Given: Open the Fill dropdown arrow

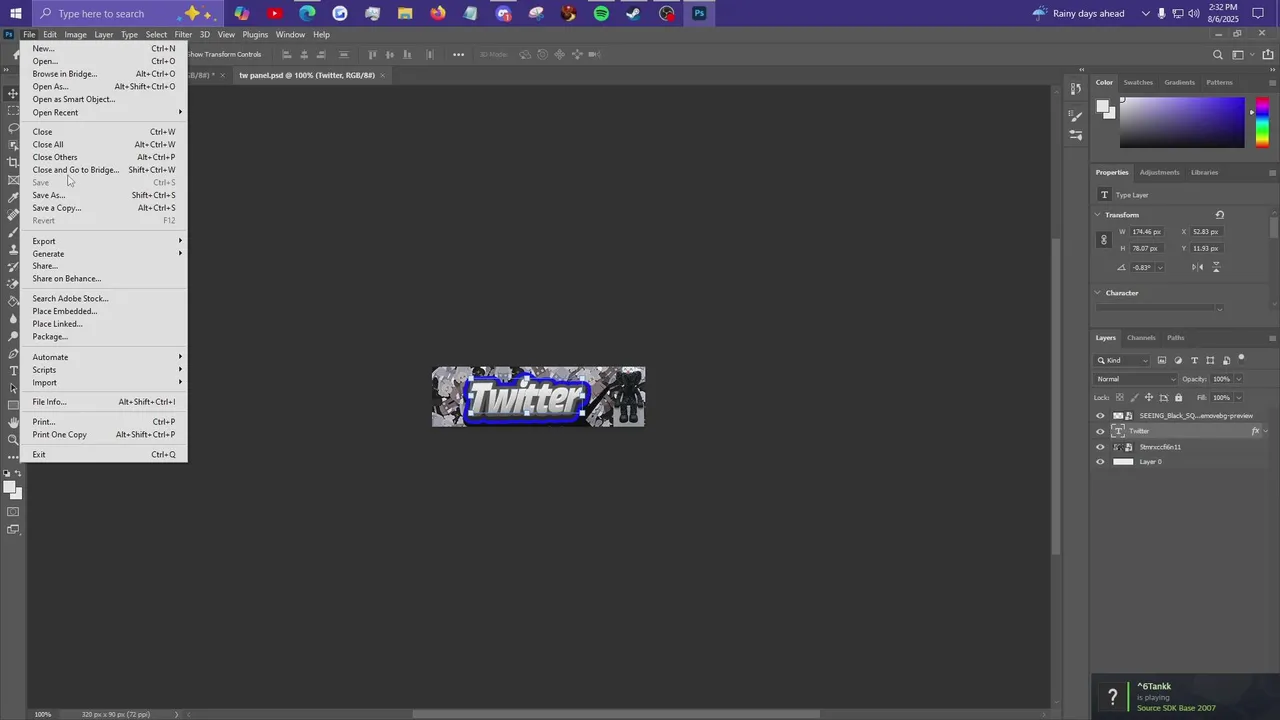Looking at the screenshot, I should (1238, 397).
